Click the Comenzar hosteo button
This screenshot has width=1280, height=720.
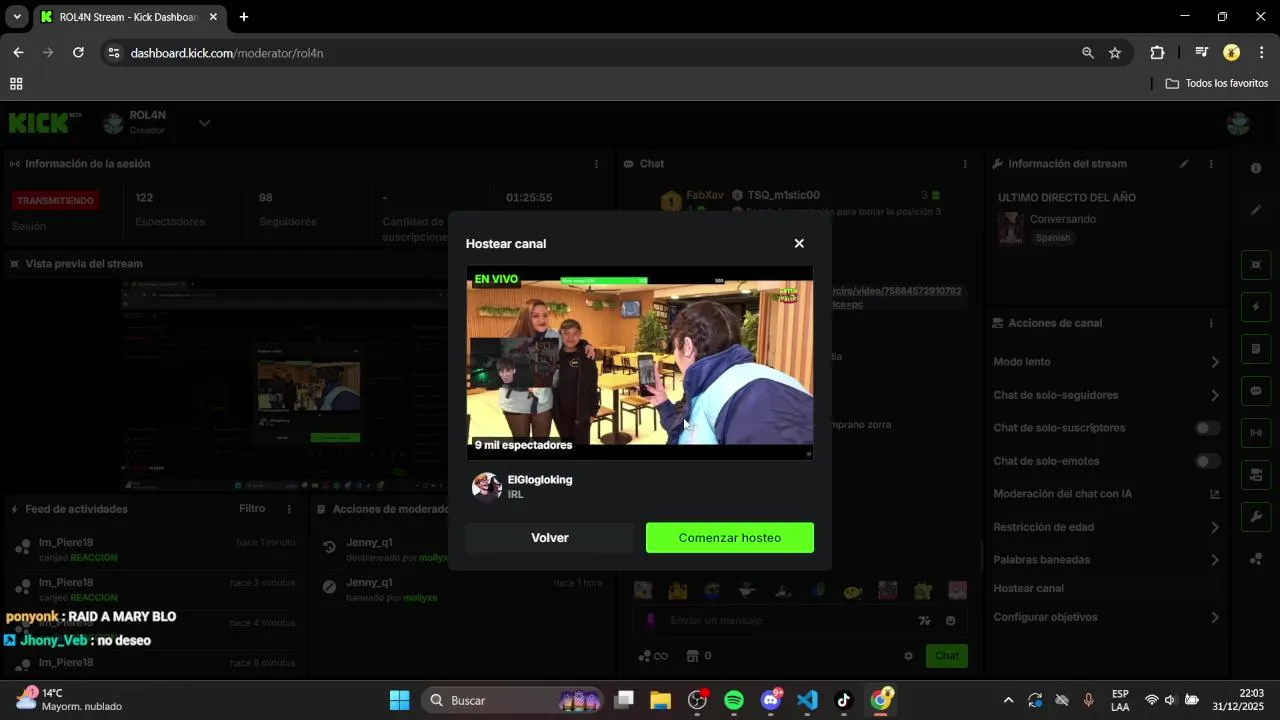730,538
